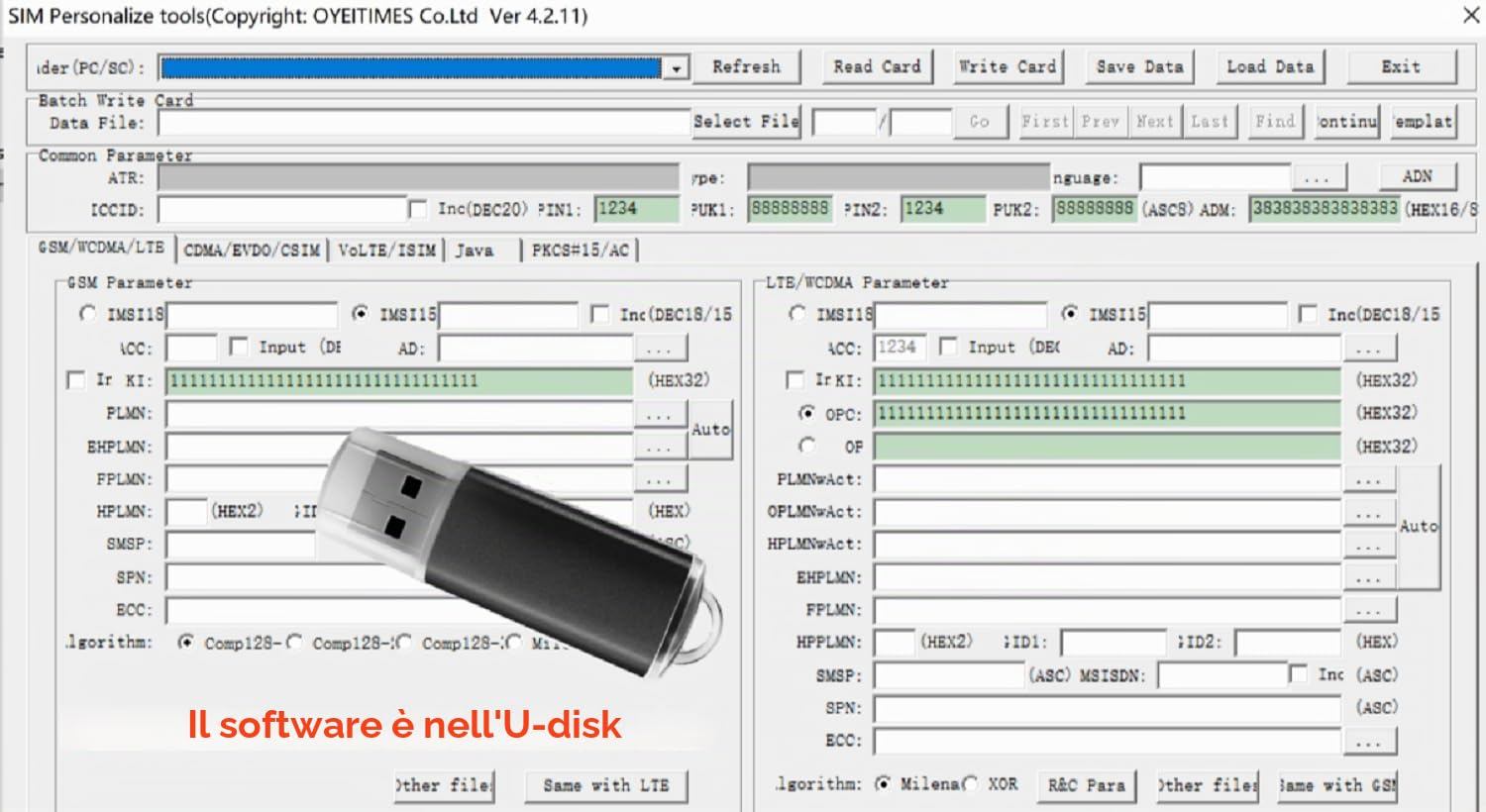
Task: Click the ADM field showing 3838383838383838
Action: (1325, 208)
